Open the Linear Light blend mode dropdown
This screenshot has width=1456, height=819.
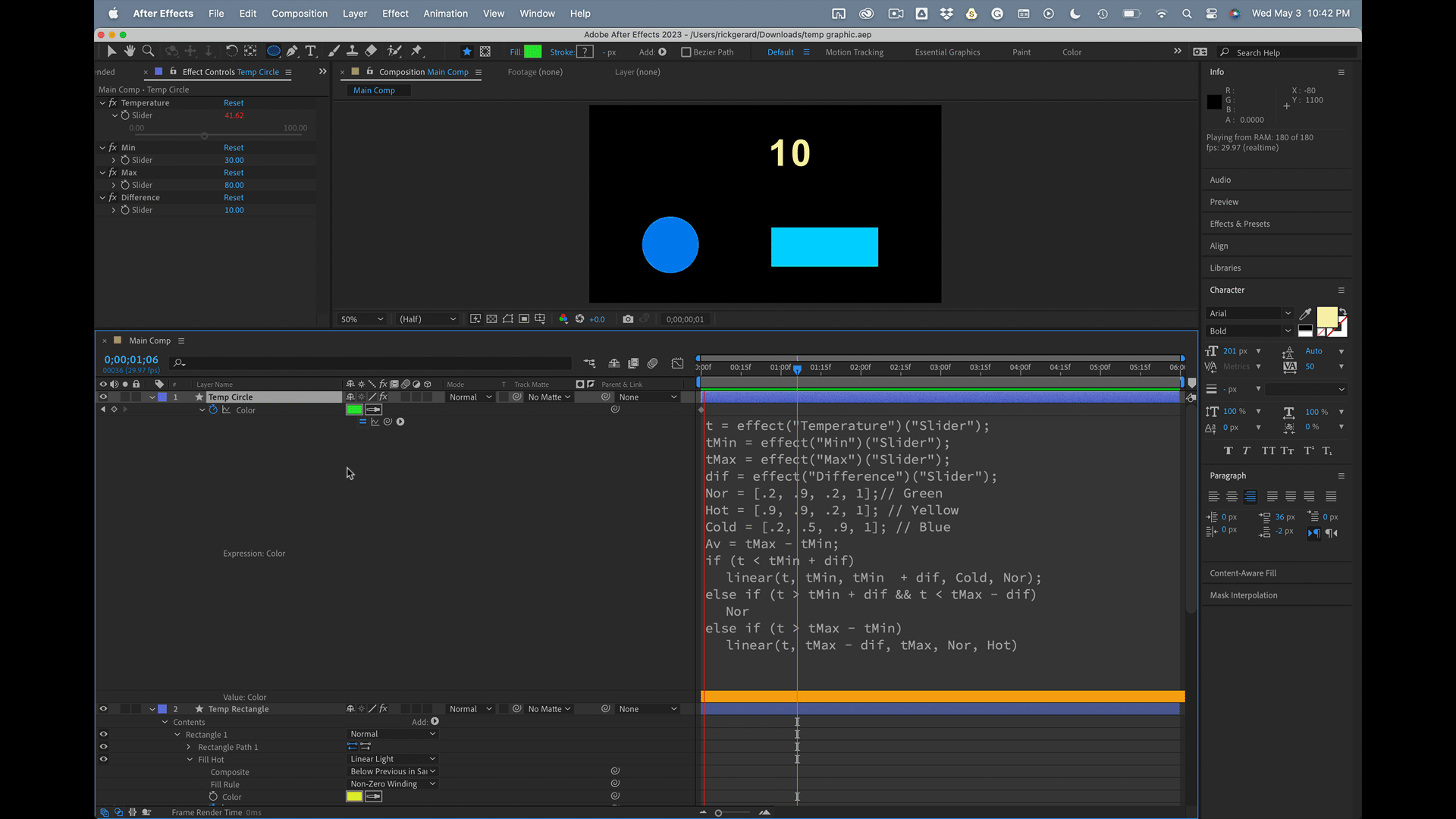[x=392, y=759]
